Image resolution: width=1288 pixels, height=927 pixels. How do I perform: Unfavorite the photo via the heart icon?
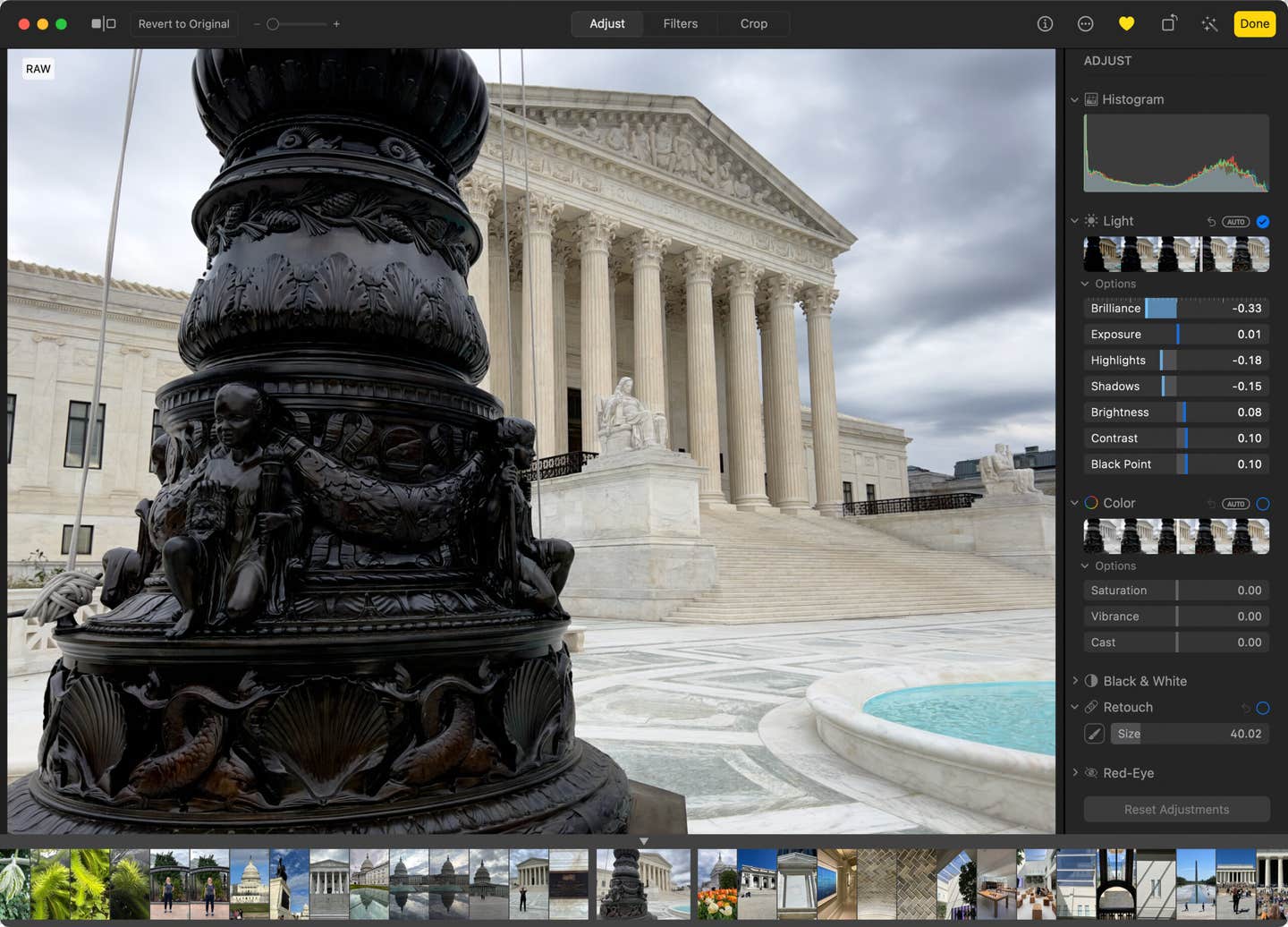(x=1126, y=24)
